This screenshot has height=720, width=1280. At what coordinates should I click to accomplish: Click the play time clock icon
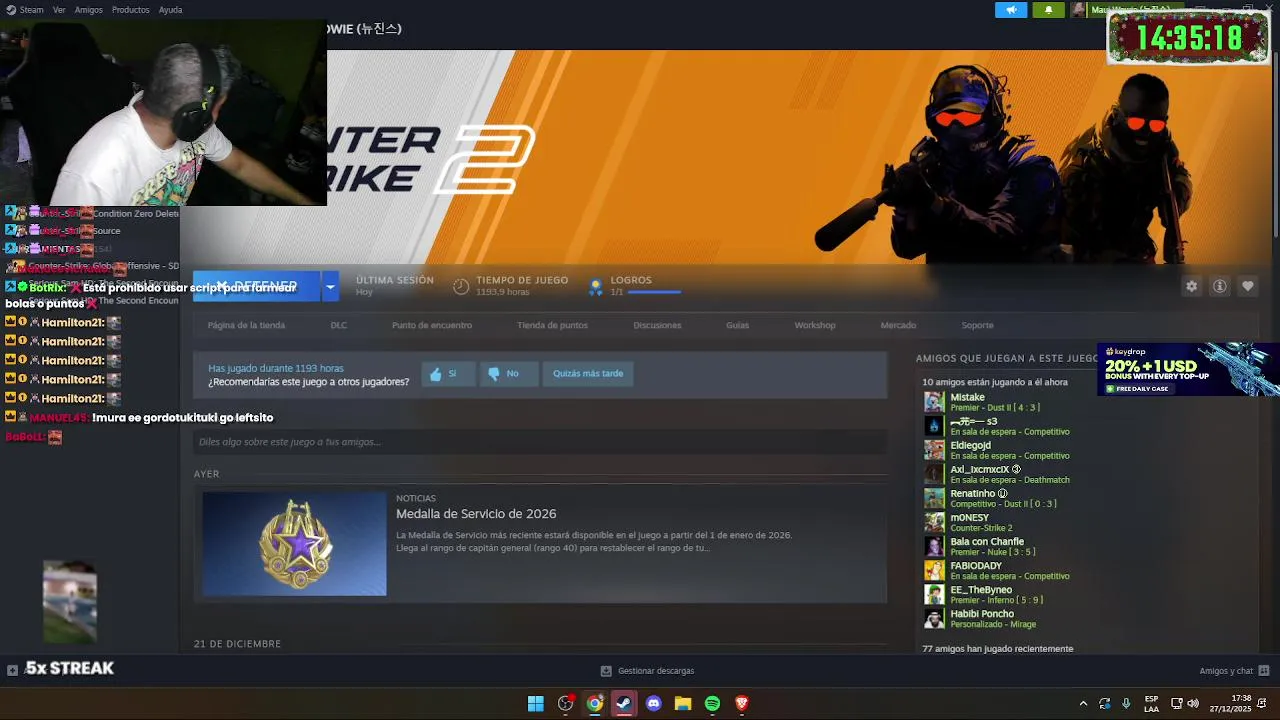[x=461, y=286]
